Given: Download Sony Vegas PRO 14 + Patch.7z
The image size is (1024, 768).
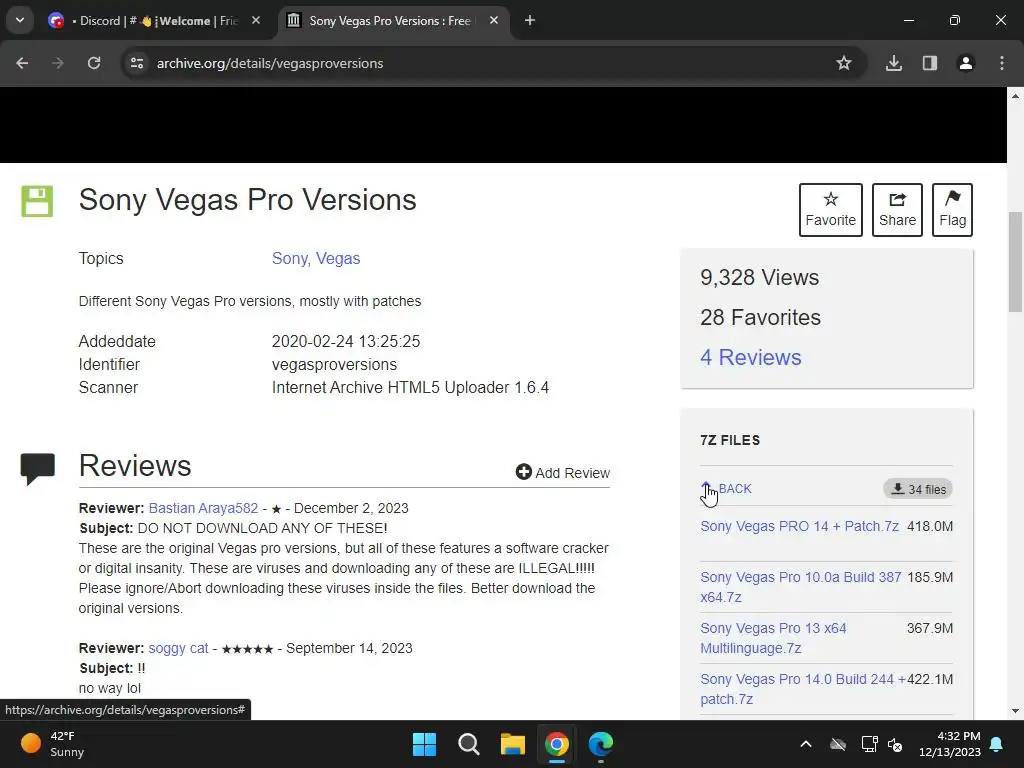Looking at the screenshot, I should tap(799, 526).
